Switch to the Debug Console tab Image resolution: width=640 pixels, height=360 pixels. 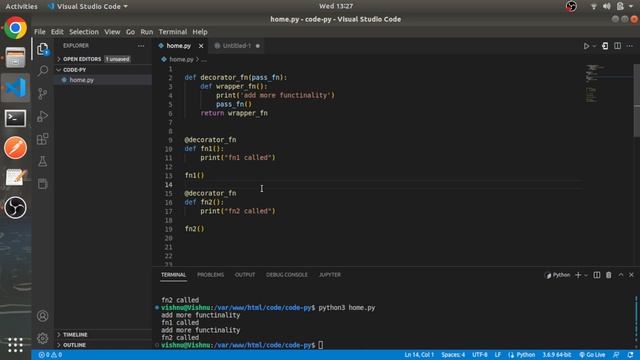point(287,275)
